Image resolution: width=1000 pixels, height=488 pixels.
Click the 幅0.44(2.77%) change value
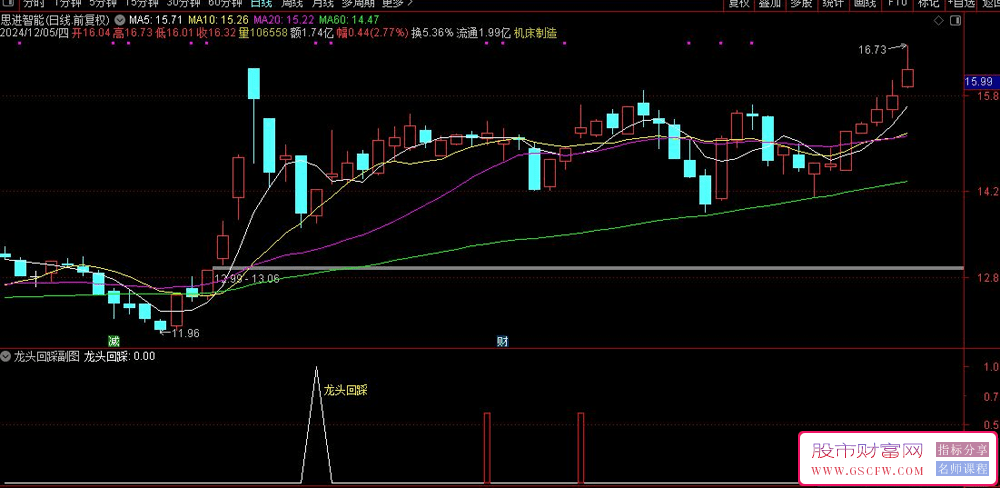pos(372,33)
